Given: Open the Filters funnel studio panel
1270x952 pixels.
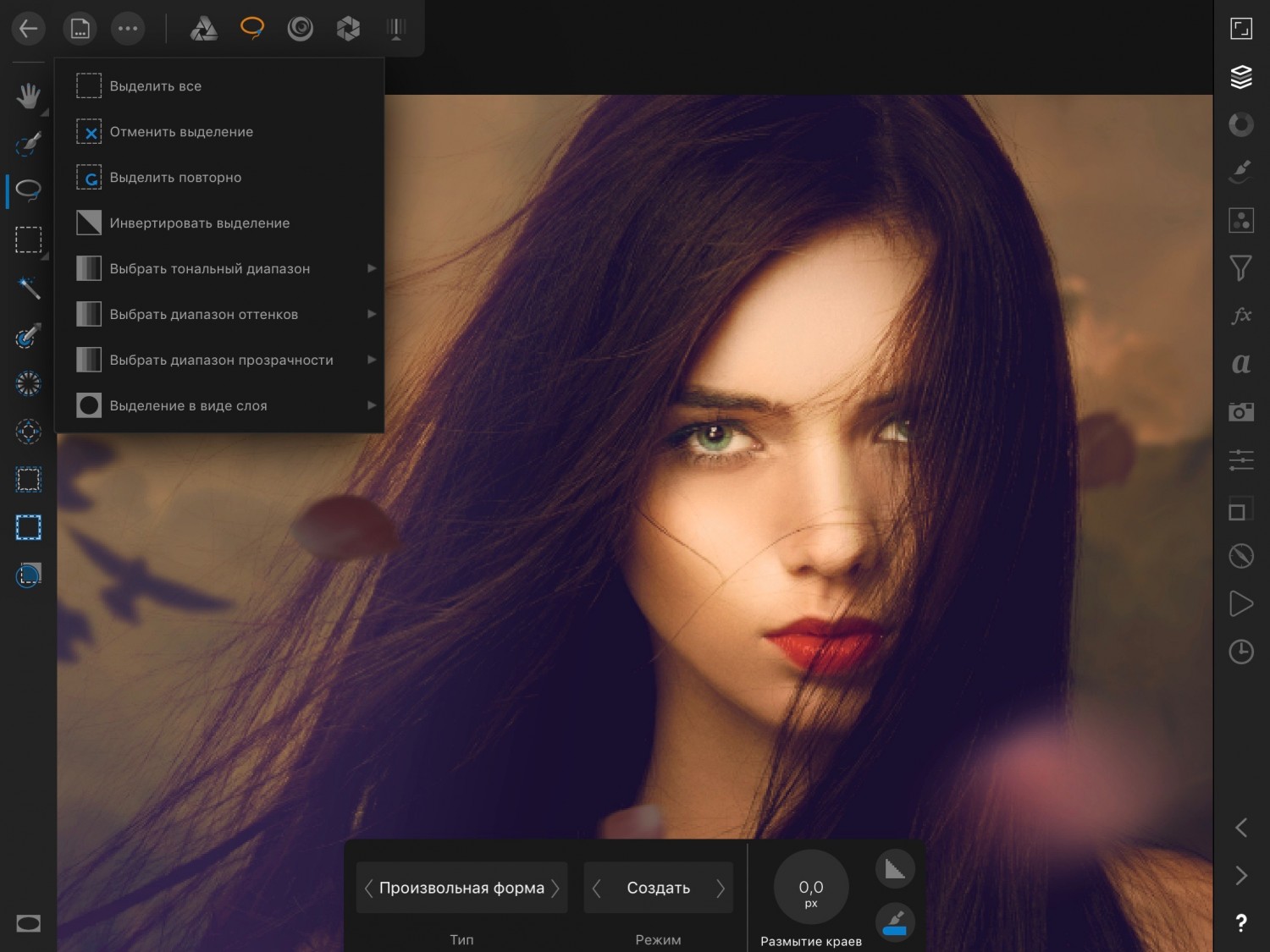Looking at the screenshot, I should point(1241,268).
